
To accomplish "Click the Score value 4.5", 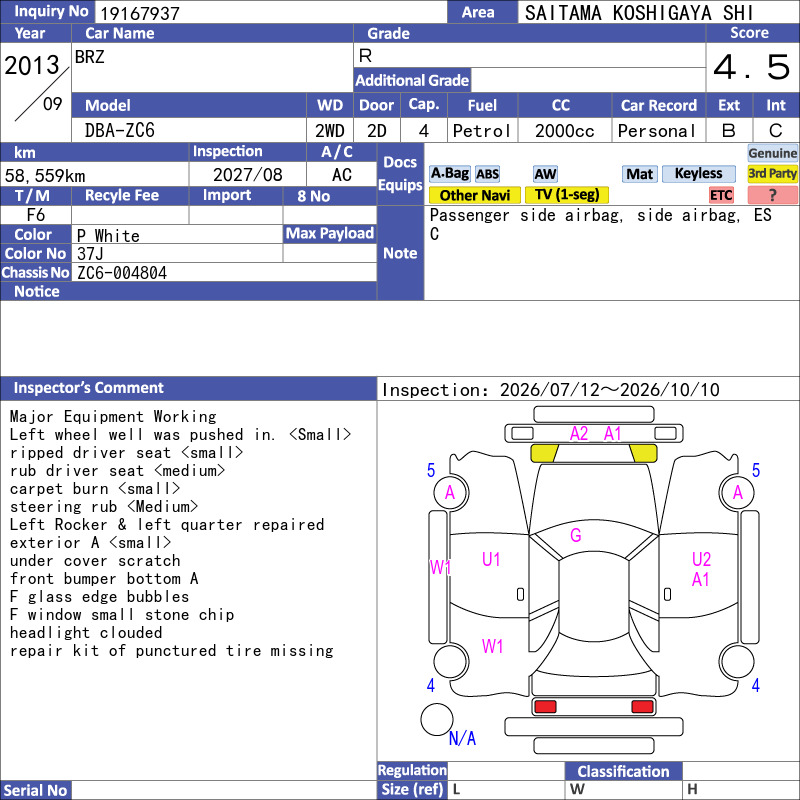I will click(x=752, y=67).
